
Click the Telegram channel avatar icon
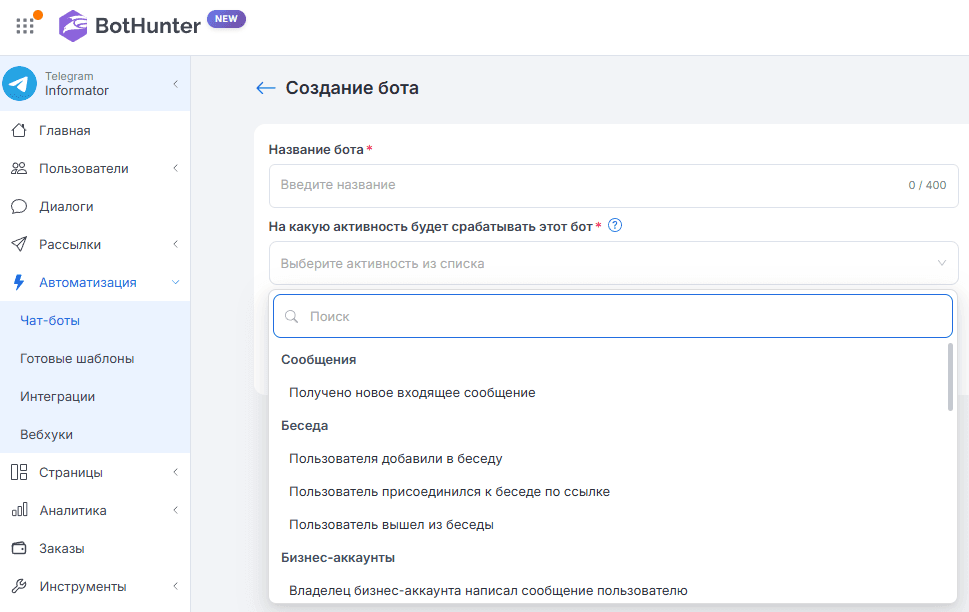pos(19,83)
